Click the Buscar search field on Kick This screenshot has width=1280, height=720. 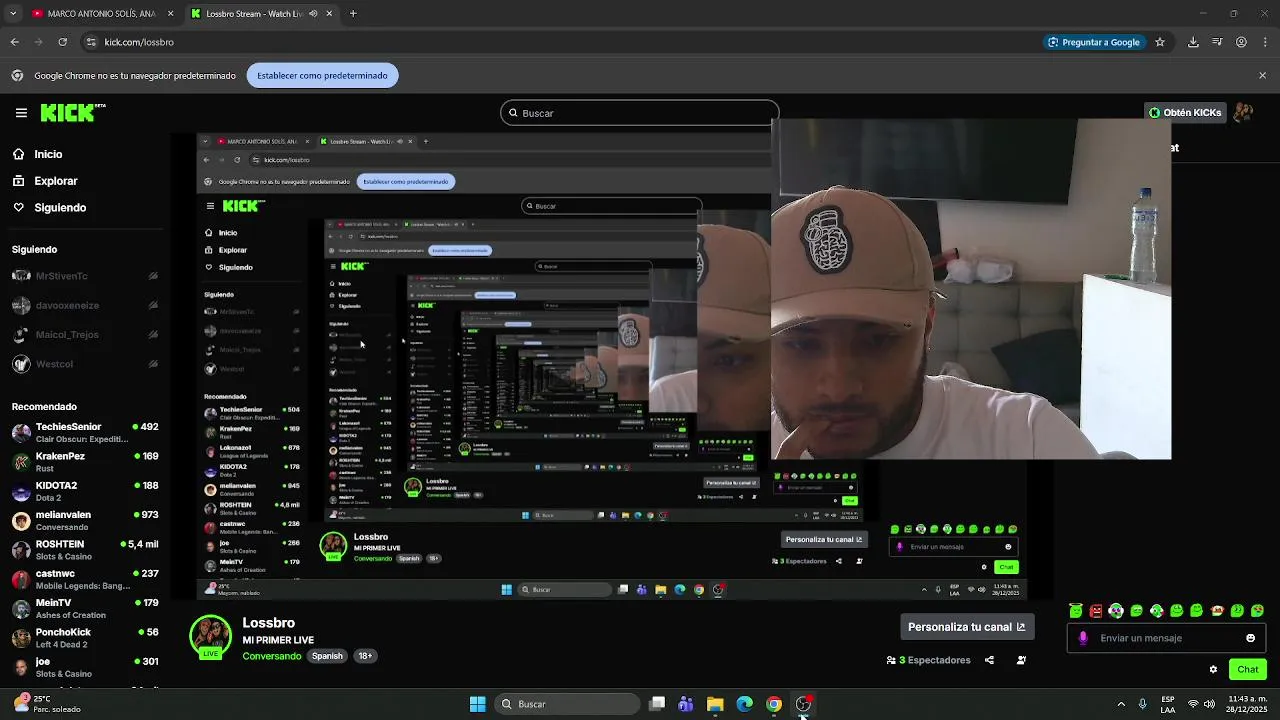point(640,113)
